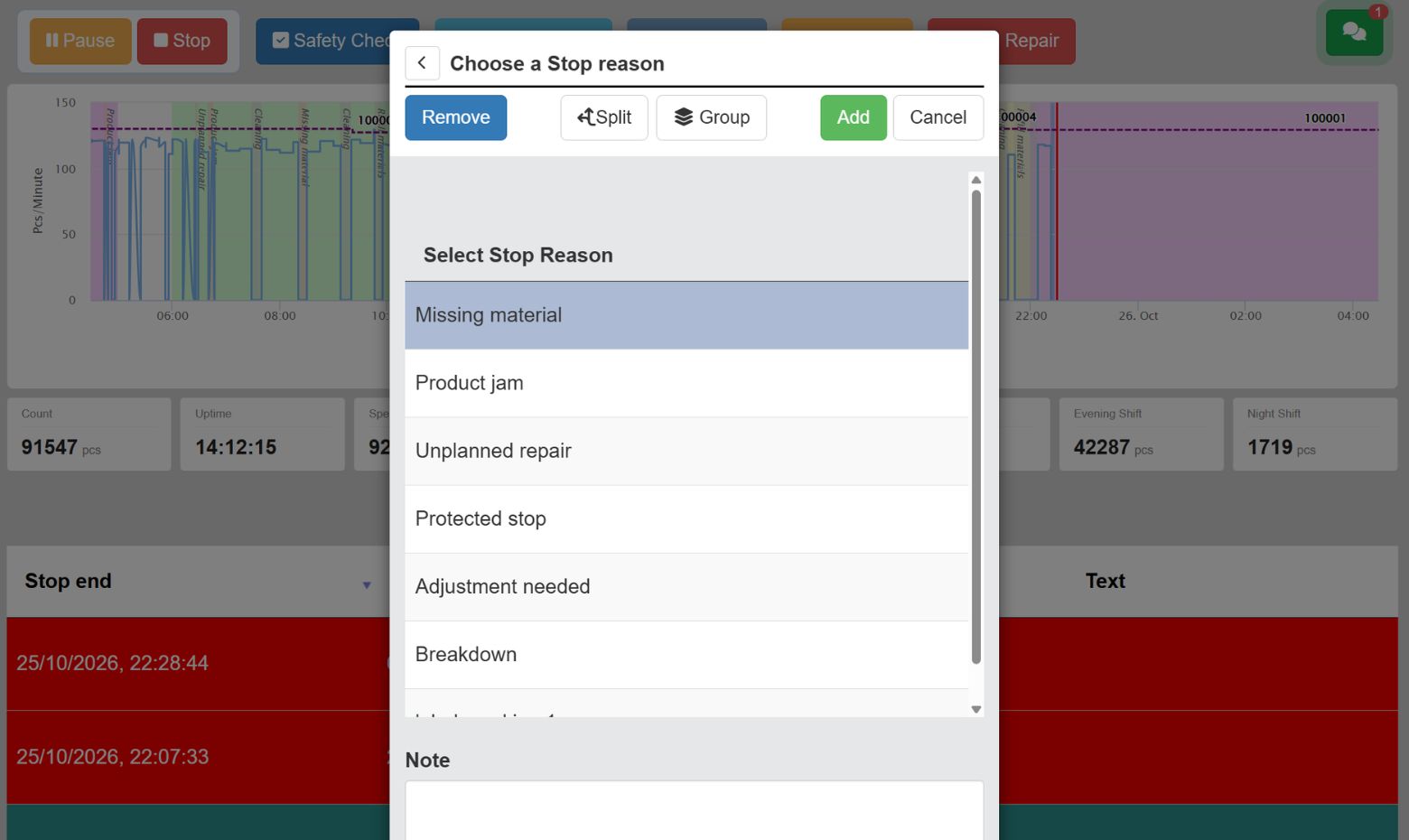Viewport: 1409px width, 840px height.
Task: Cancel the stop reason dialog
Action: point(938,117)
